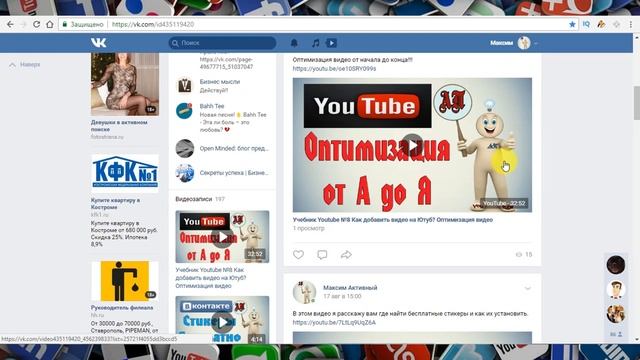Click sidebar video title Учебник Youtube №8
Image resolution: width=640 pixels, height=360 pixels.
point(211,278)
